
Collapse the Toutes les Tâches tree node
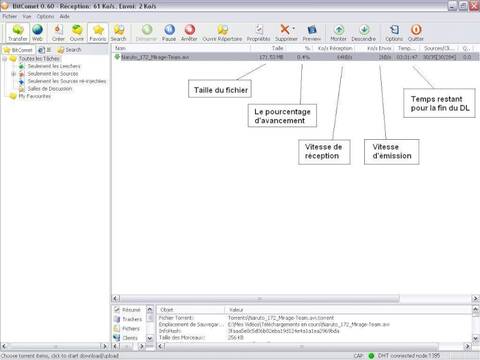click(5, 59)
